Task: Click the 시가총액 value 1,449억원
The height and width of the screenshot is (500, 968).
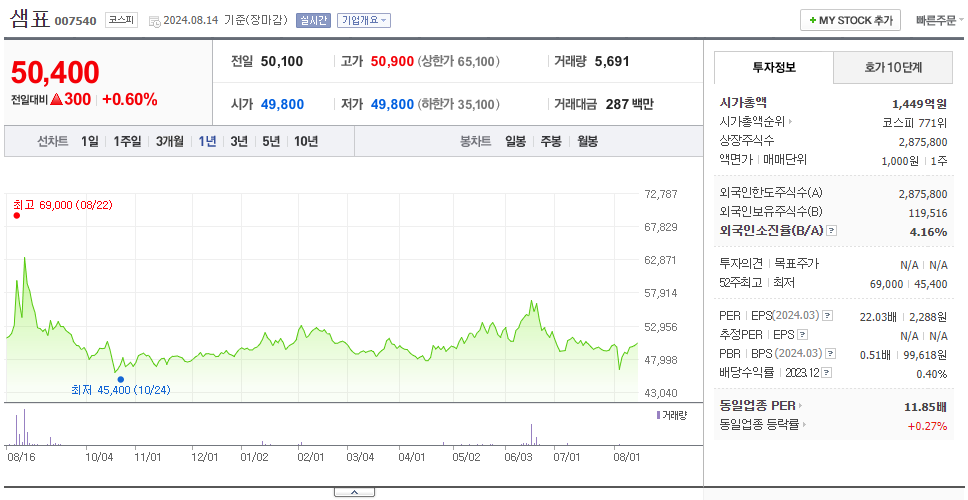Action: (x=919, y=104)
